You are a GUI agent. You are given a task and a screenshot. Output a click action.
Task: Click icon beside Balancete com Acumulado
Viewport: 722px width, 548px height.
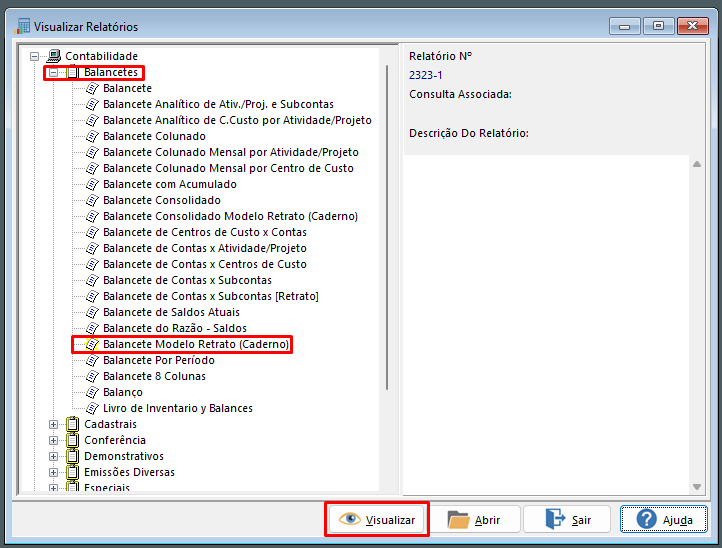[93, 184]
